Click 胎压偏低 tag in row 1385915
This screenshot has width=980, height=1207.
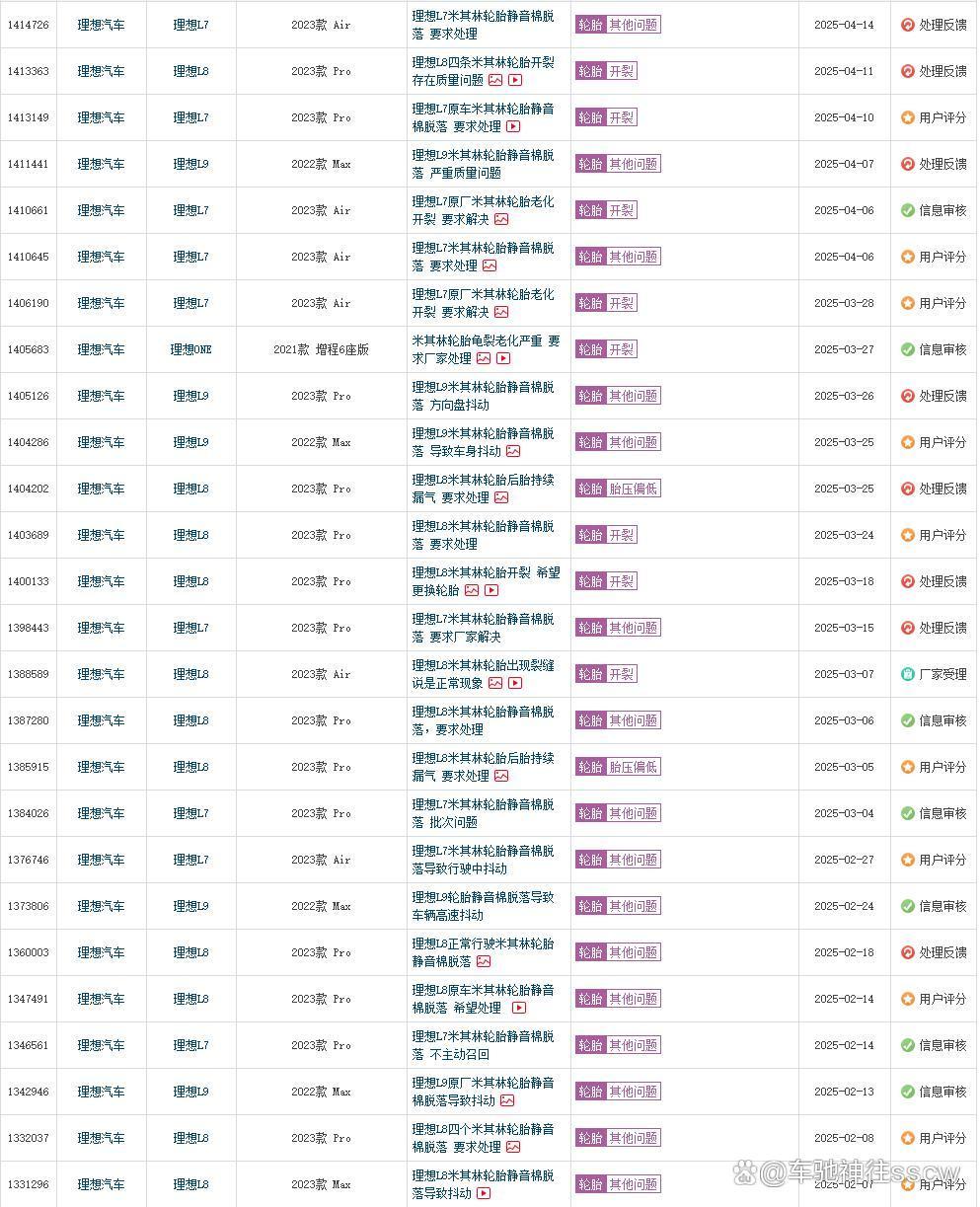point(634,767)
